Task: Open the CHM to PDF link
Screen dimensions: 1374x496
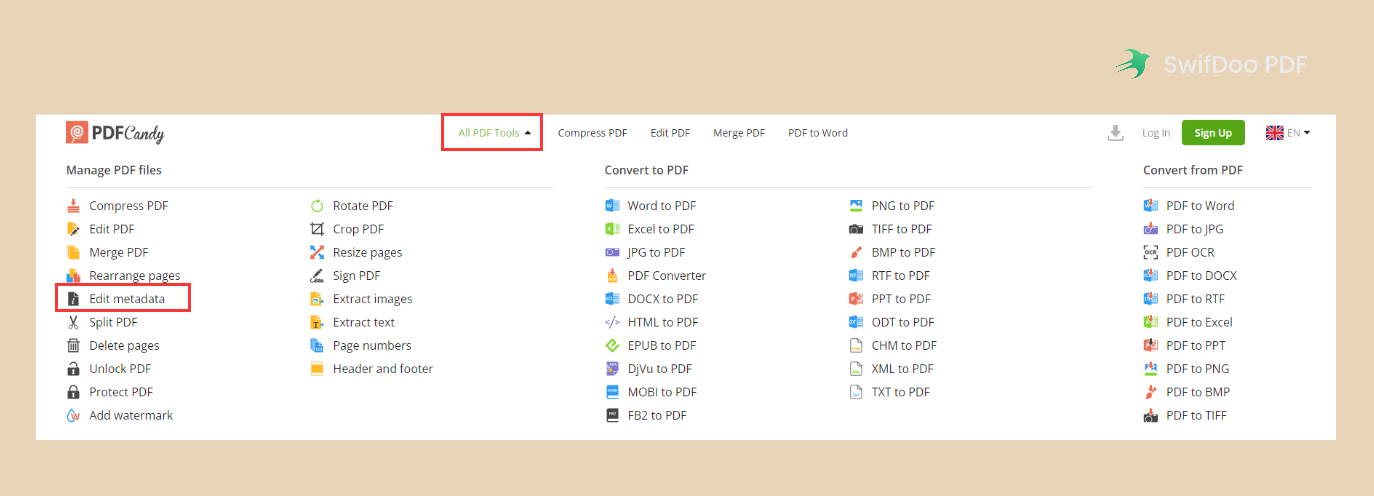Action: pos(904,345)
